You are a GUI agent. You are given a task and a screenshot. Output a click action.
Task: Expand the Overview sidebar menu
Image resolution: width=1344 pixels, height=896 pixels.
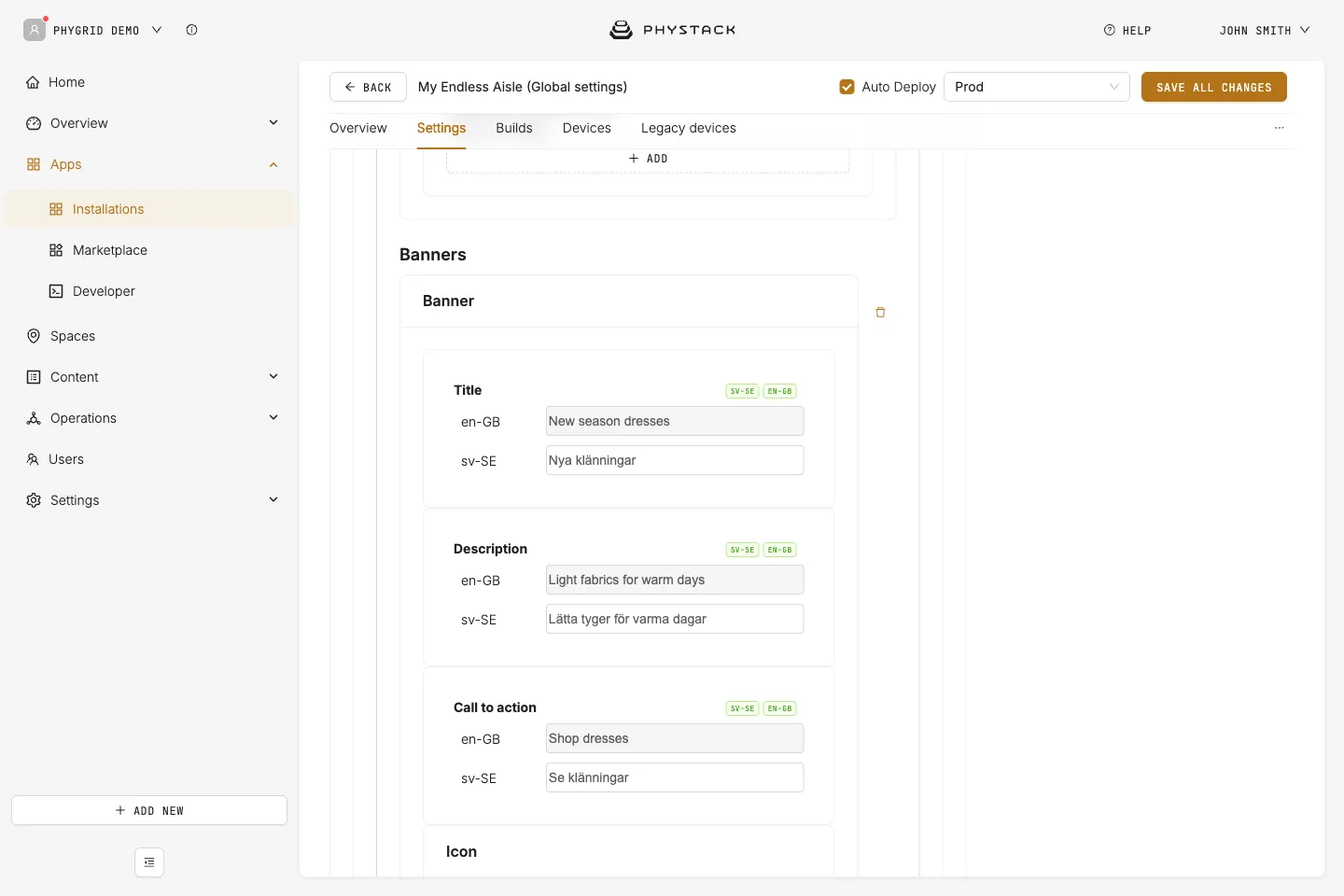[x=273, y=122]
